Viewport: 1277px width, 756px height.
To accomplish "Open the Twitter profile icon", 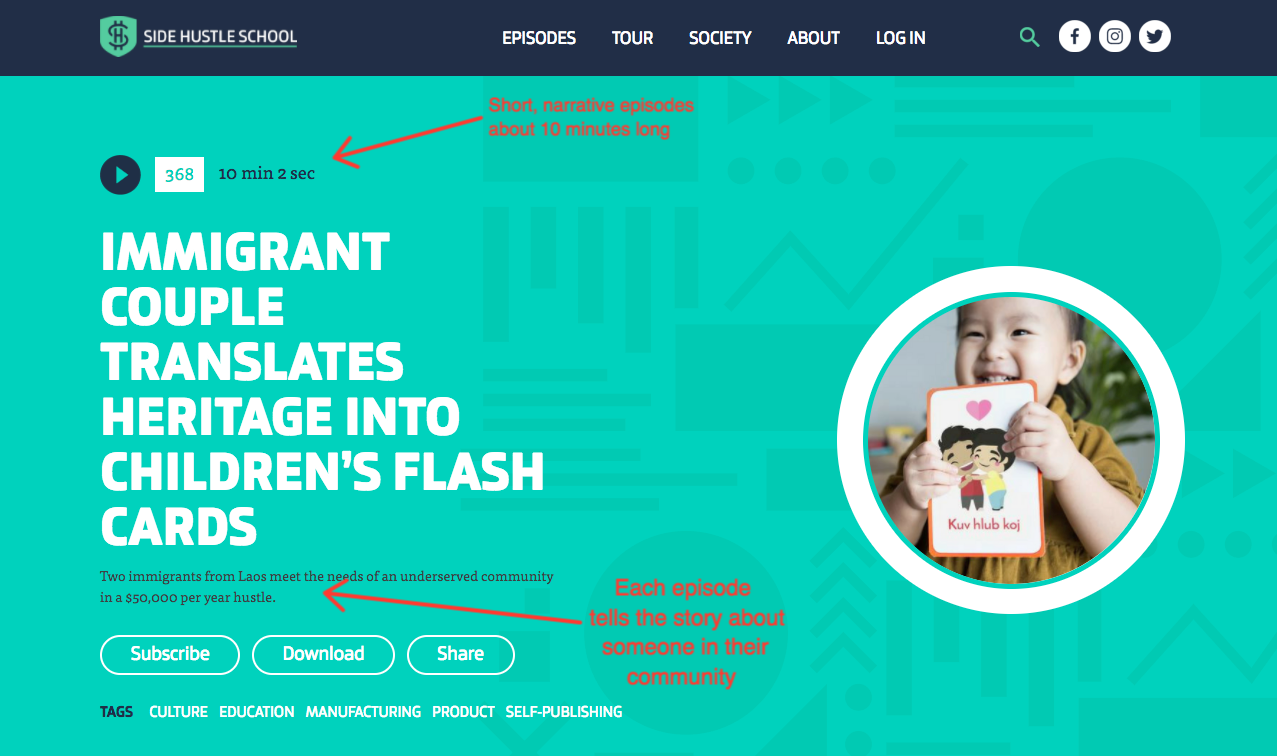I will [x=1155, y=37].
